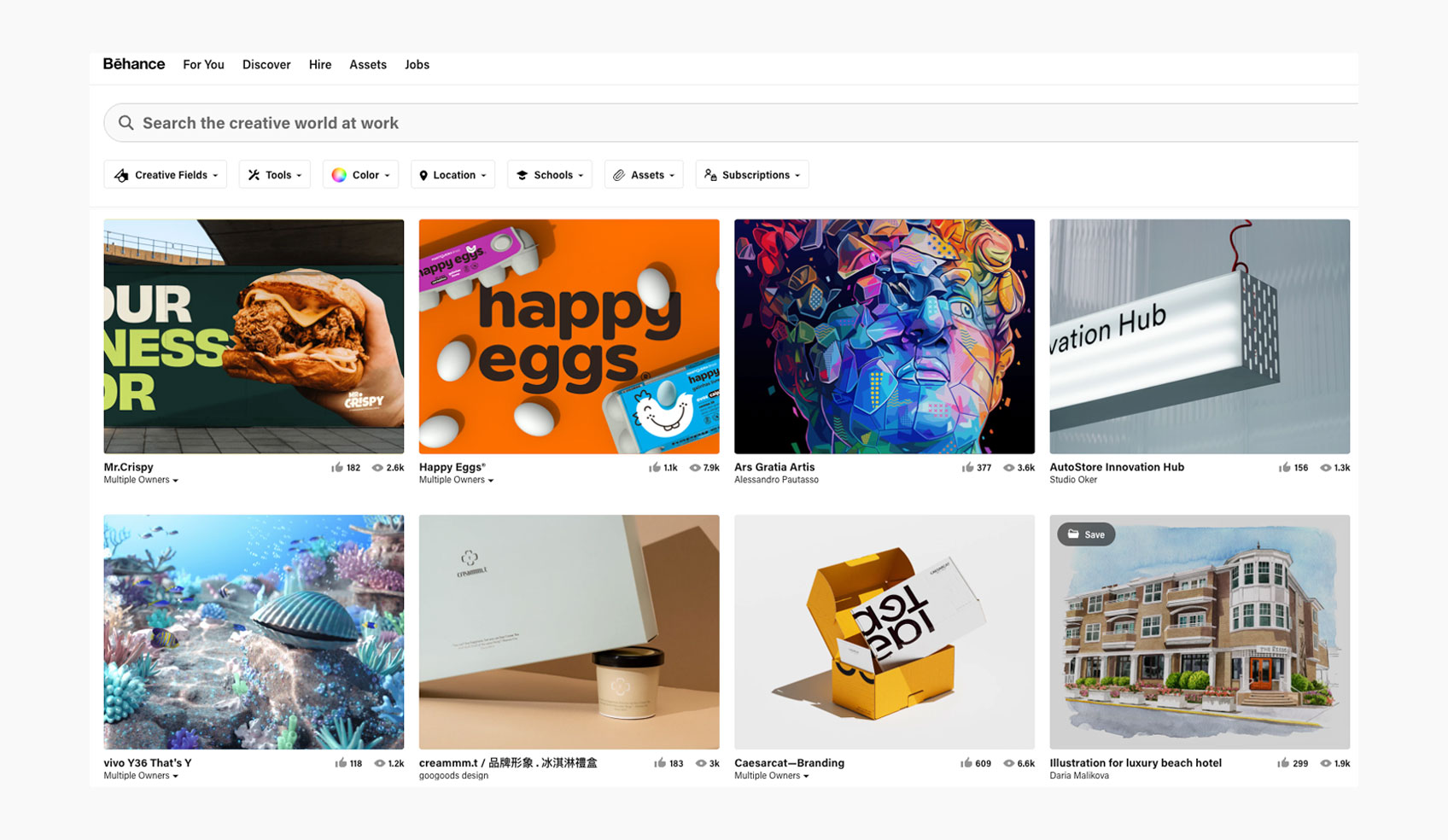Open the Location filter dropdown
The height and width of the screenshot is (840, 1448).
[x=452, y=175]
